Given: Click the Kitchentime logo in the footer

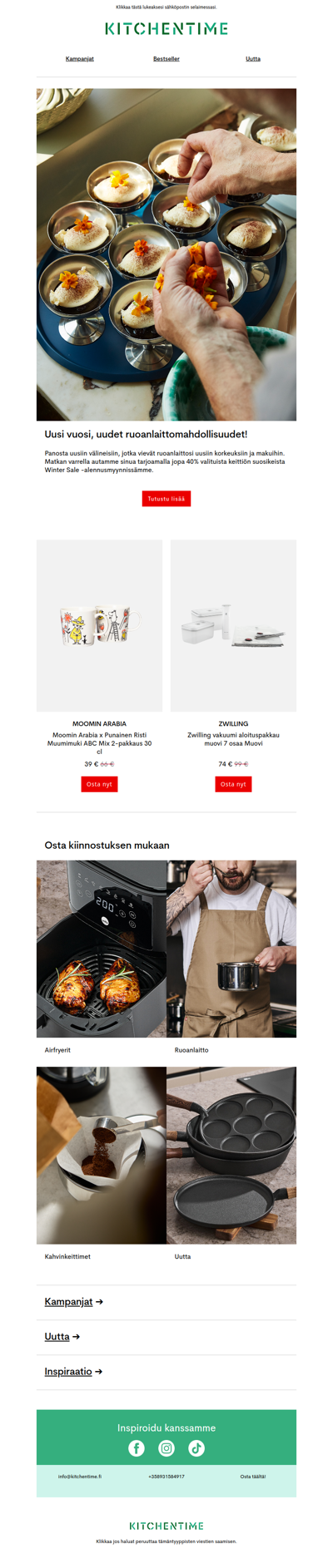Looking at the screenshot, I should tap(166, 1526).
